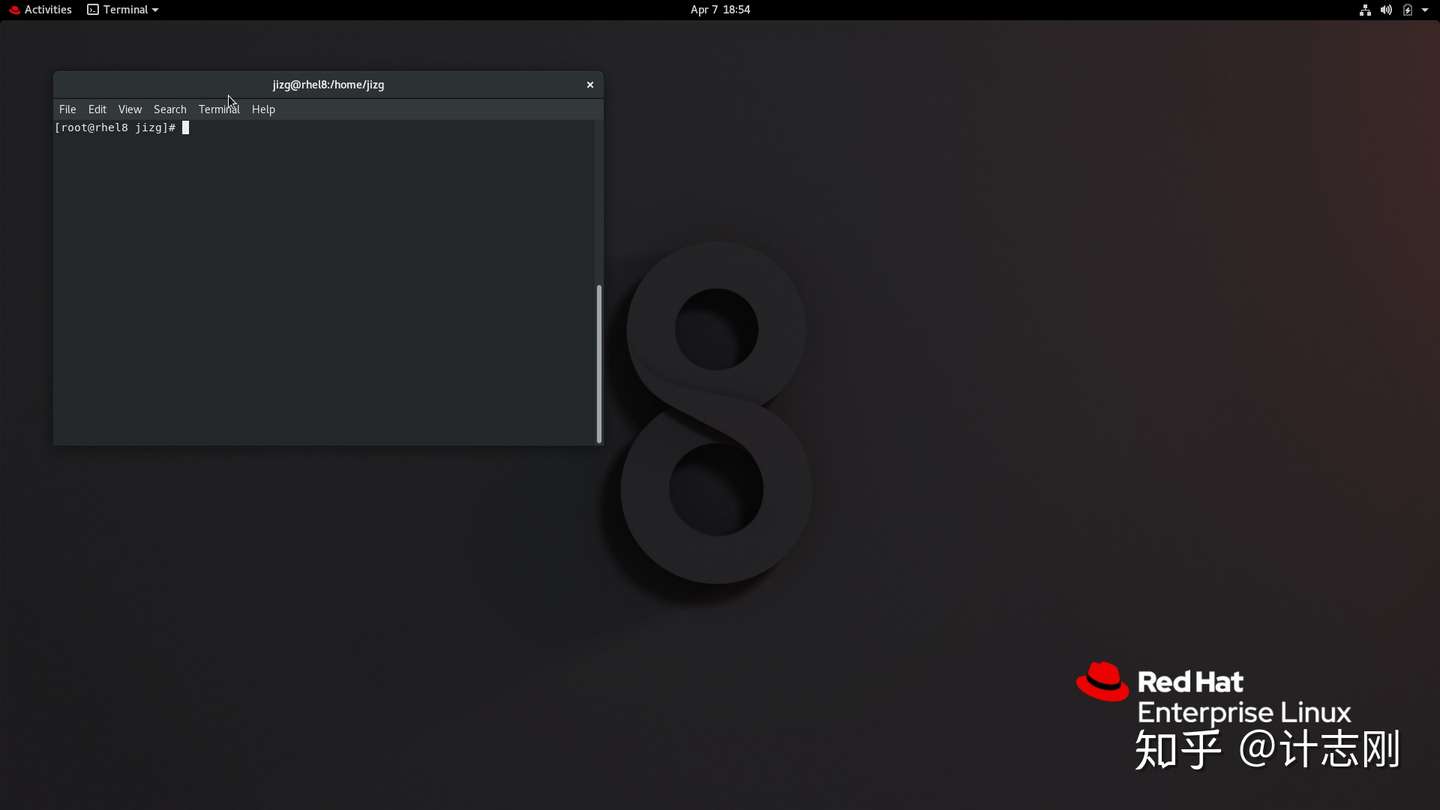Click the terminal title bar jizg@rhel8:/home/jizg
1440x810 pixels.
tap(328, 85)
